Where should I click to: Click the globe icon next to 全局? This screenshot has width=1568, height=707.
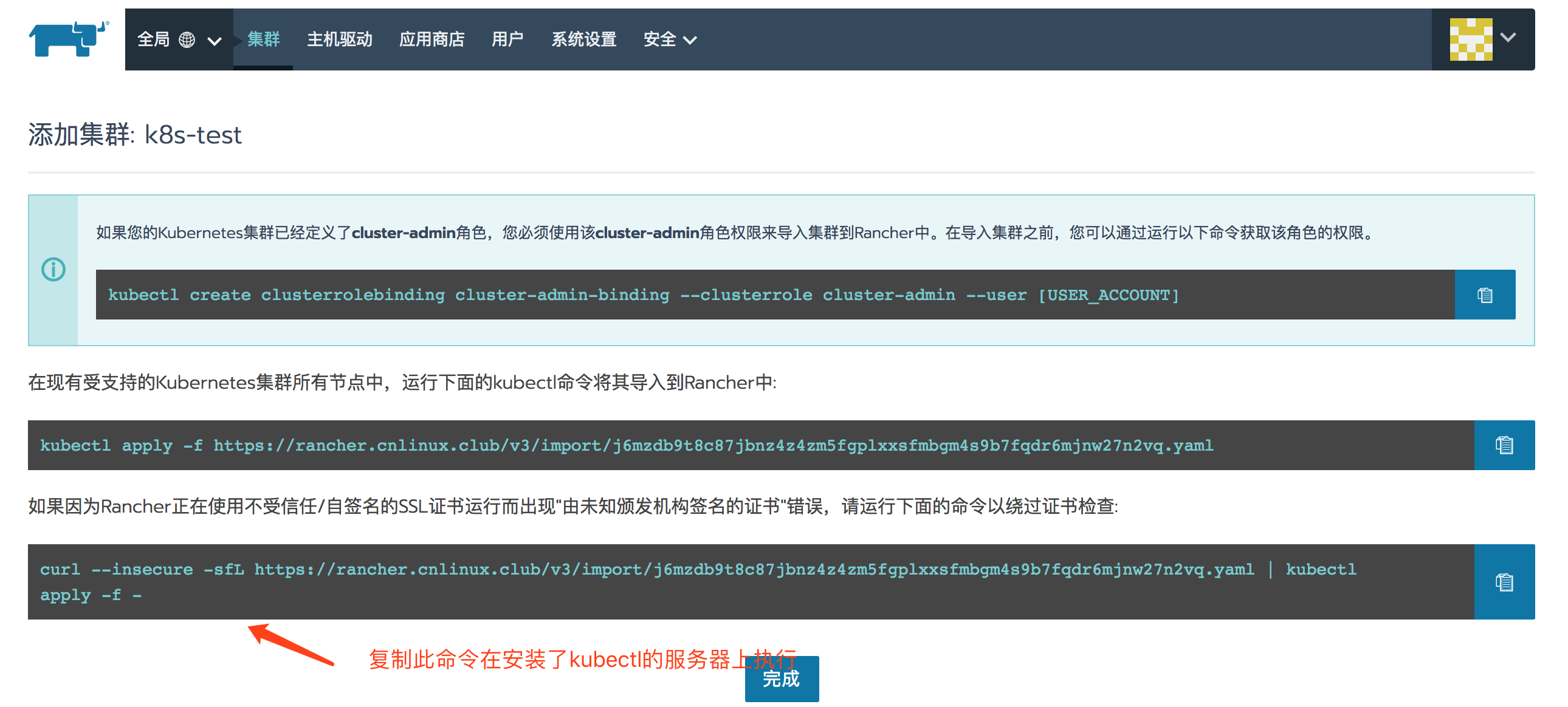tap(187, 40)
